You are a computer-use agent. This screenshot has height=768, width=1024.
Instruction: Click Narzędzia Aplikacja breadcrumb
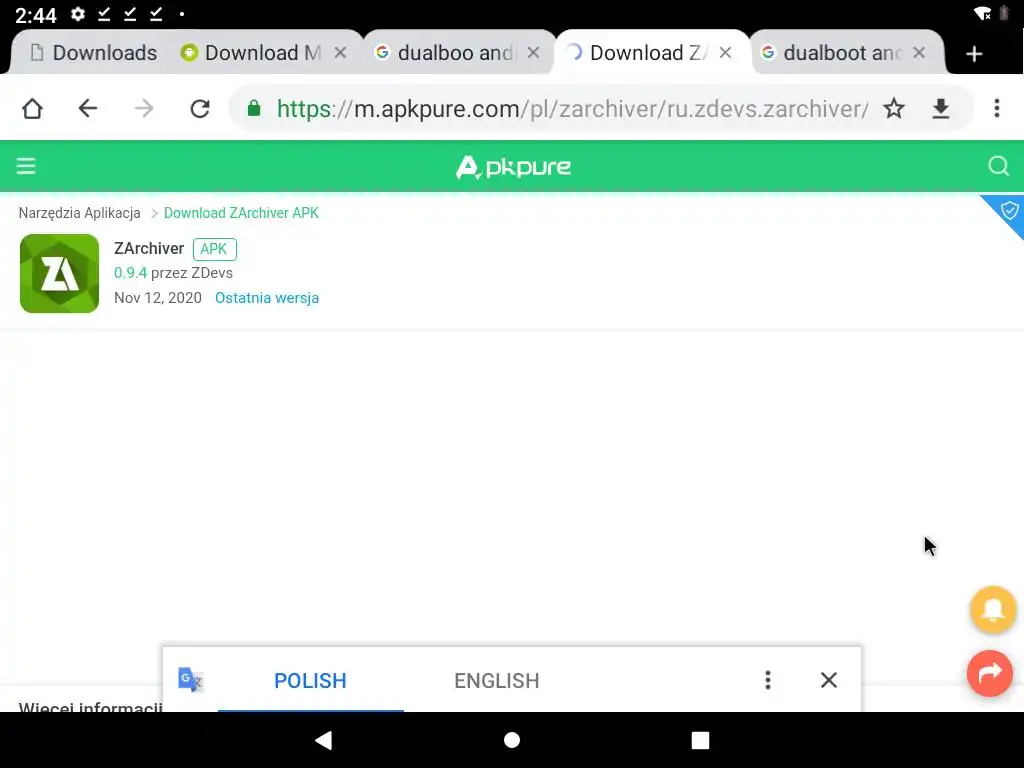click(80, 213)
